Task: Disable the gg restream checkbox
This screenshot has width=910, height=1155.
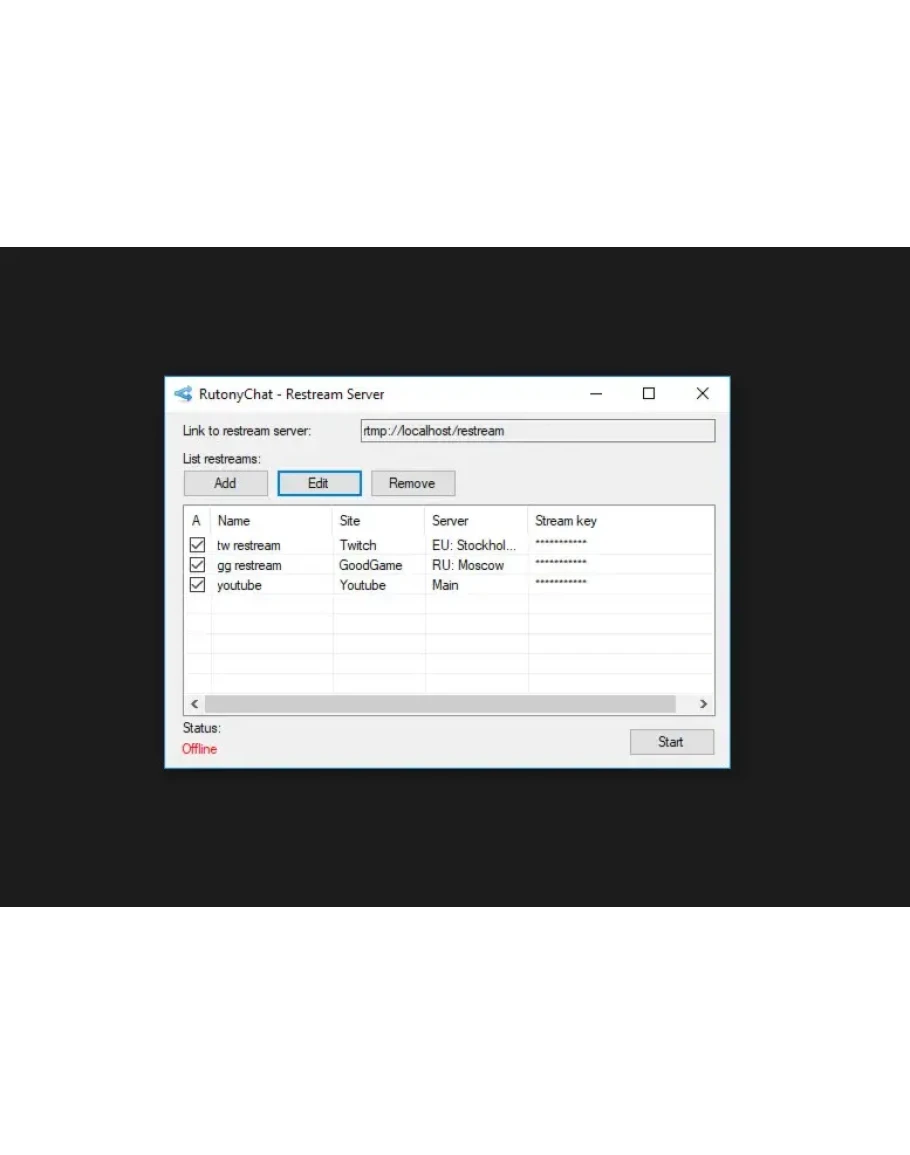Action: pyautogui.click(x=197, y=565)
